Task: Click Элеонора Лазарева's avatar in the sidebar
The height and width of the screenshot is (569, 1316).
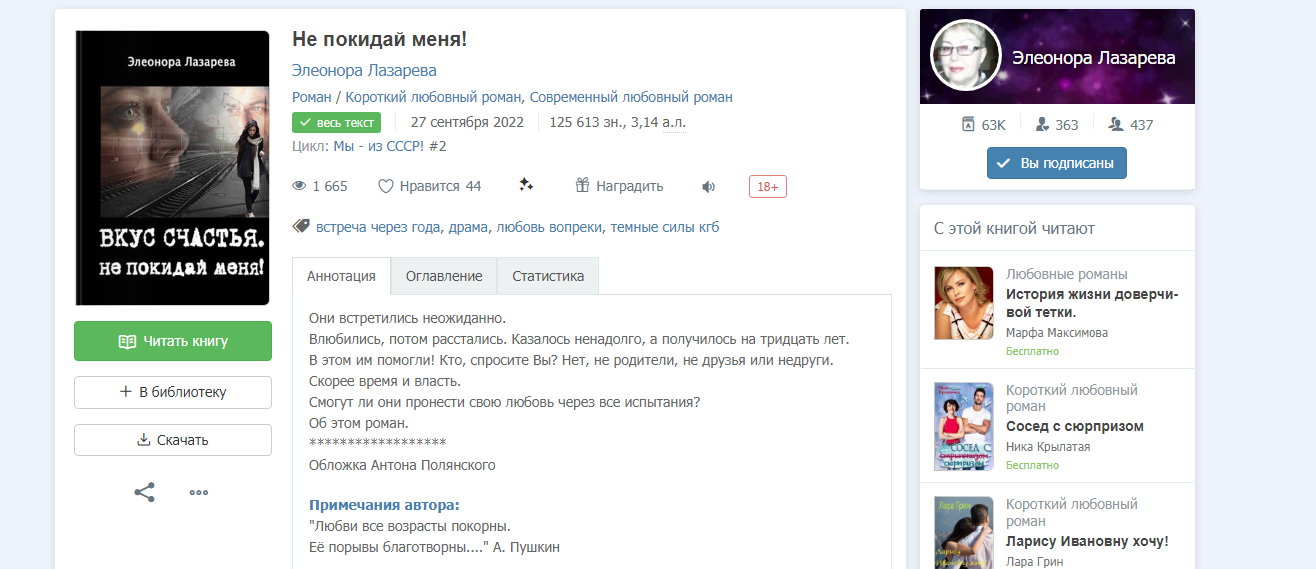Action: click(x=965, y=55)
